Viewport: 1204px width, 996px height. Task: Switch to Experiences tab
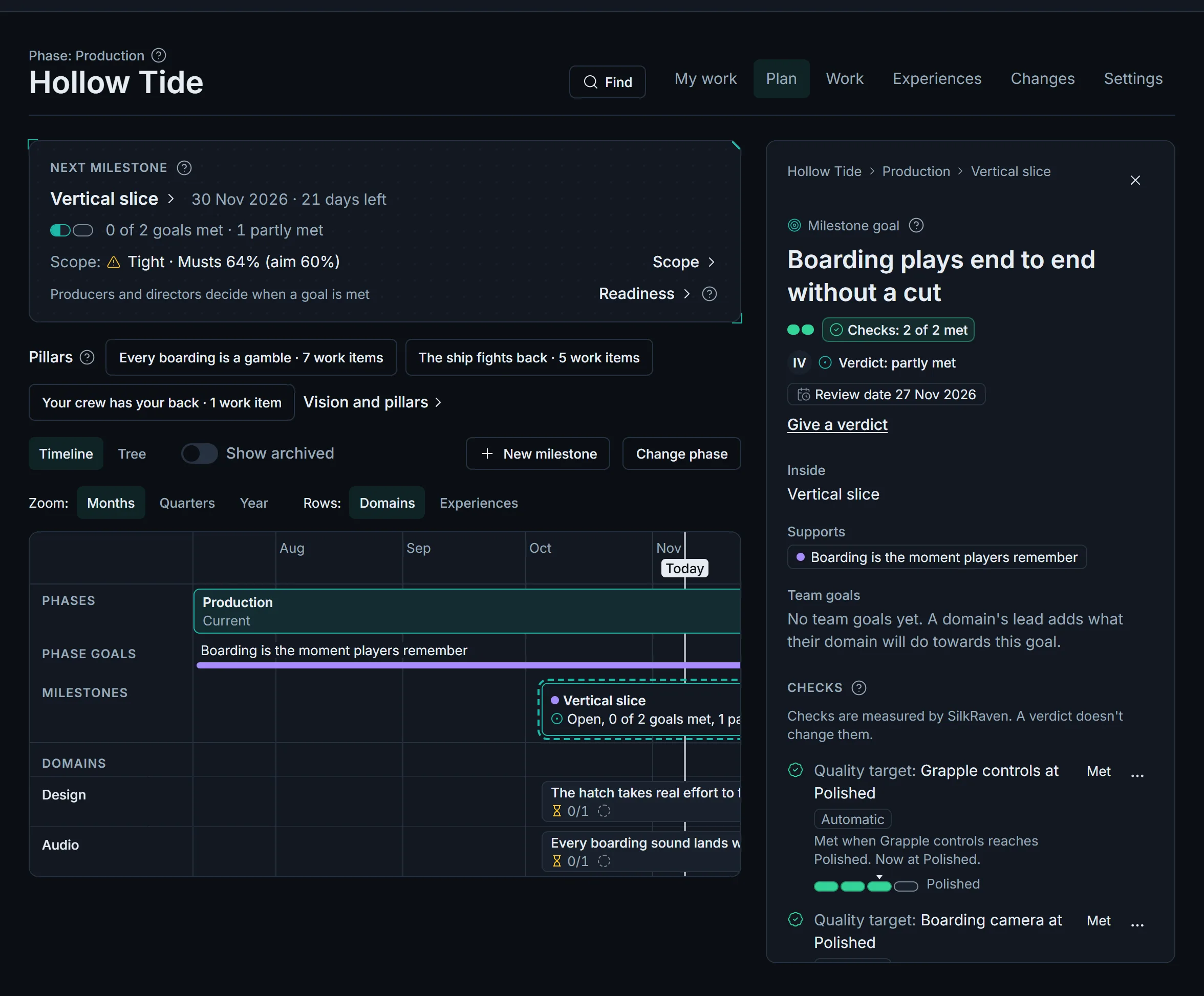937,79
